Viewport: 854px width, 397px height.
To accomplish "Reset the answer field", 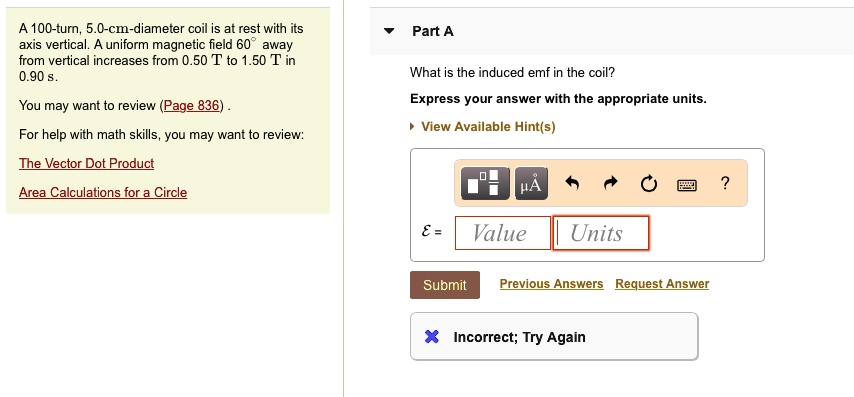I will point(649,184).
